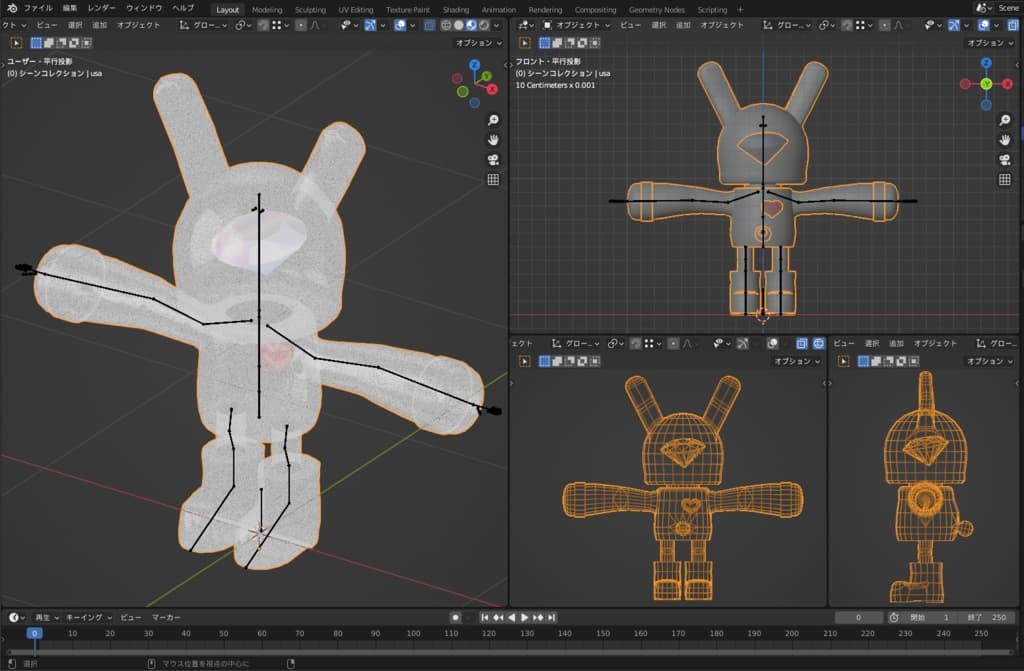The image size is (1024, 671).
Task: Click the blue frame 0 playhead marker
Action: point(34,633)
